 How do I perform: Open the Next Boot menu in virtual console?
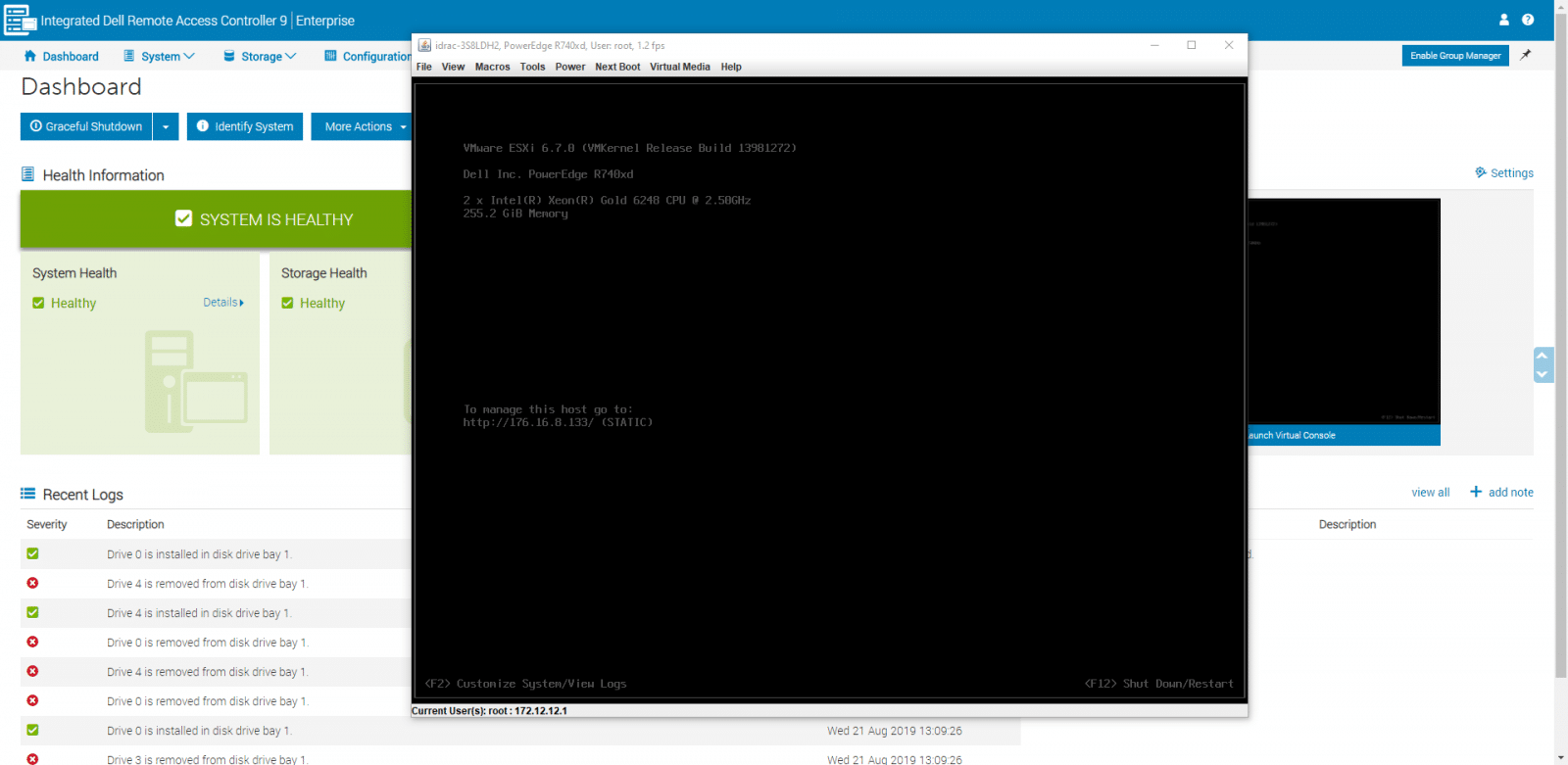[617, 67]
